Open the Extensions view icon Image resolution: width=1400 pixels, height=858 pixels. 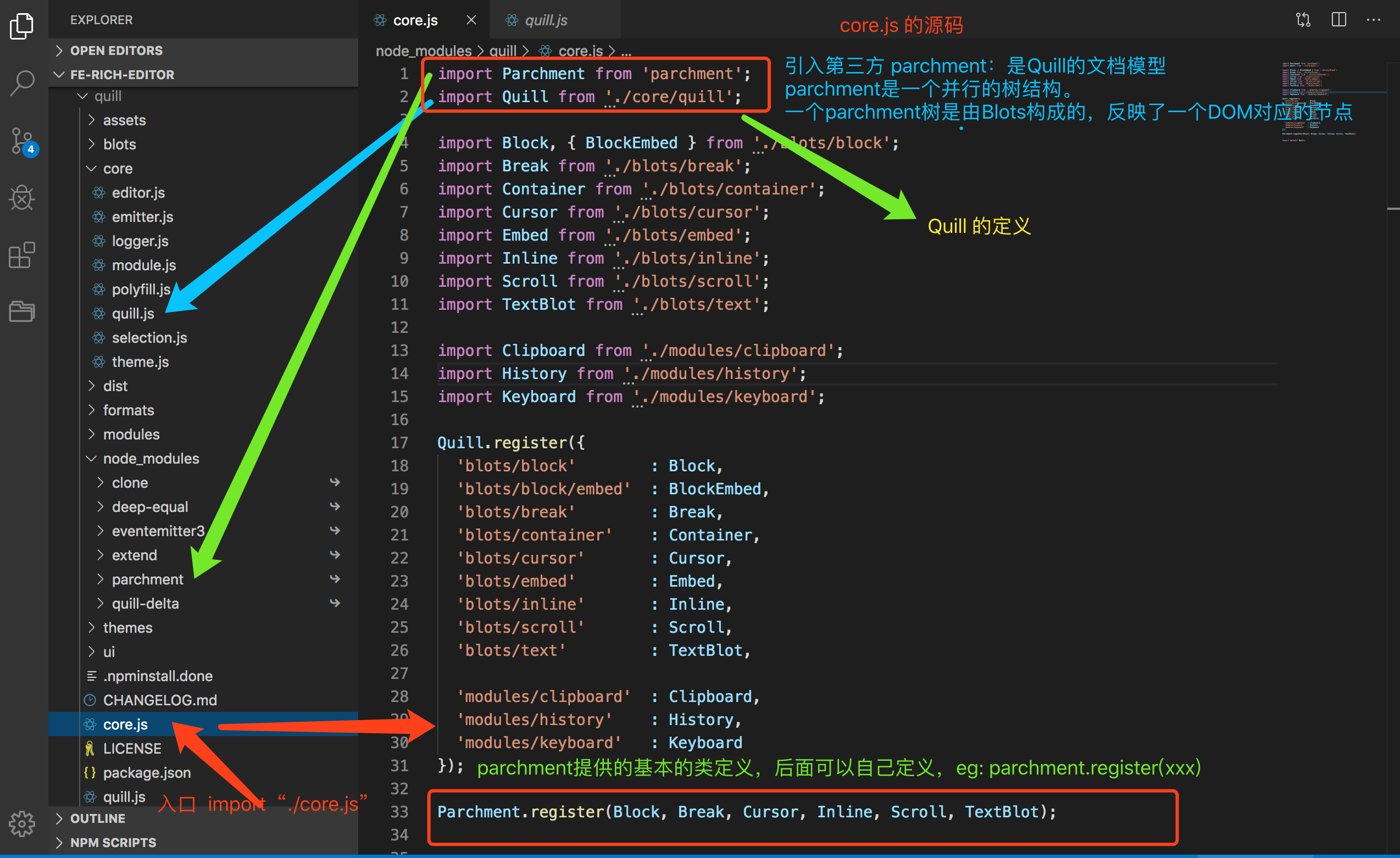(x=22, y=255)
